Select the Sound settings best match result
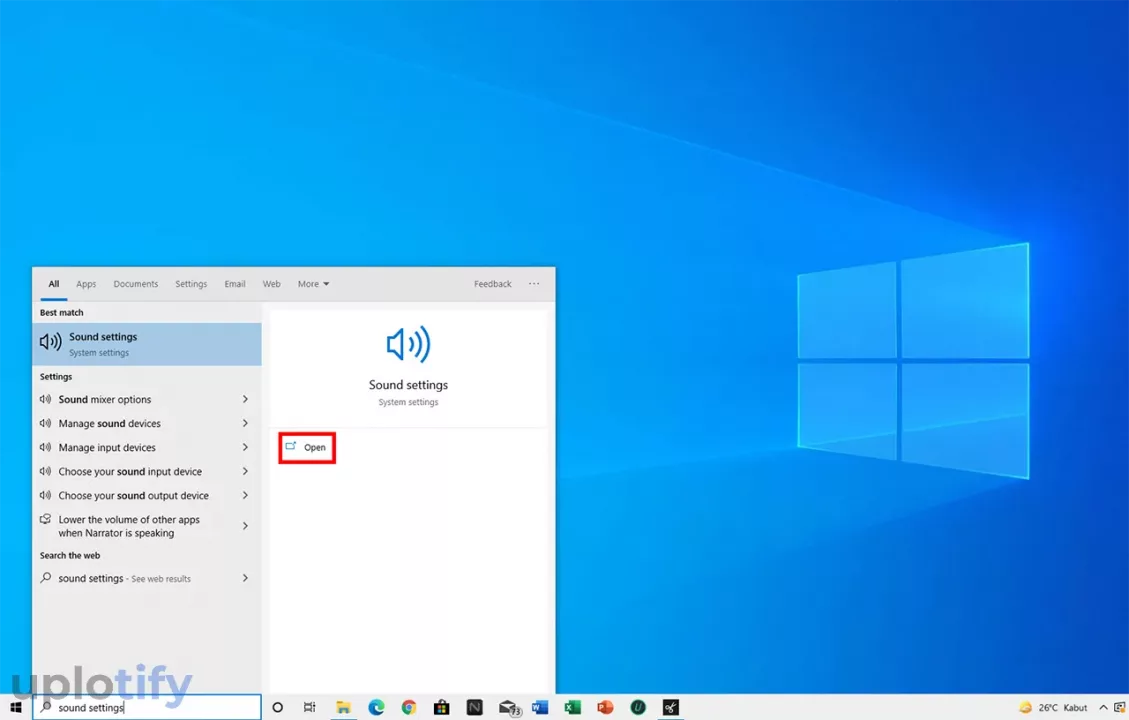1129x720 pixels. pos(147,344)
